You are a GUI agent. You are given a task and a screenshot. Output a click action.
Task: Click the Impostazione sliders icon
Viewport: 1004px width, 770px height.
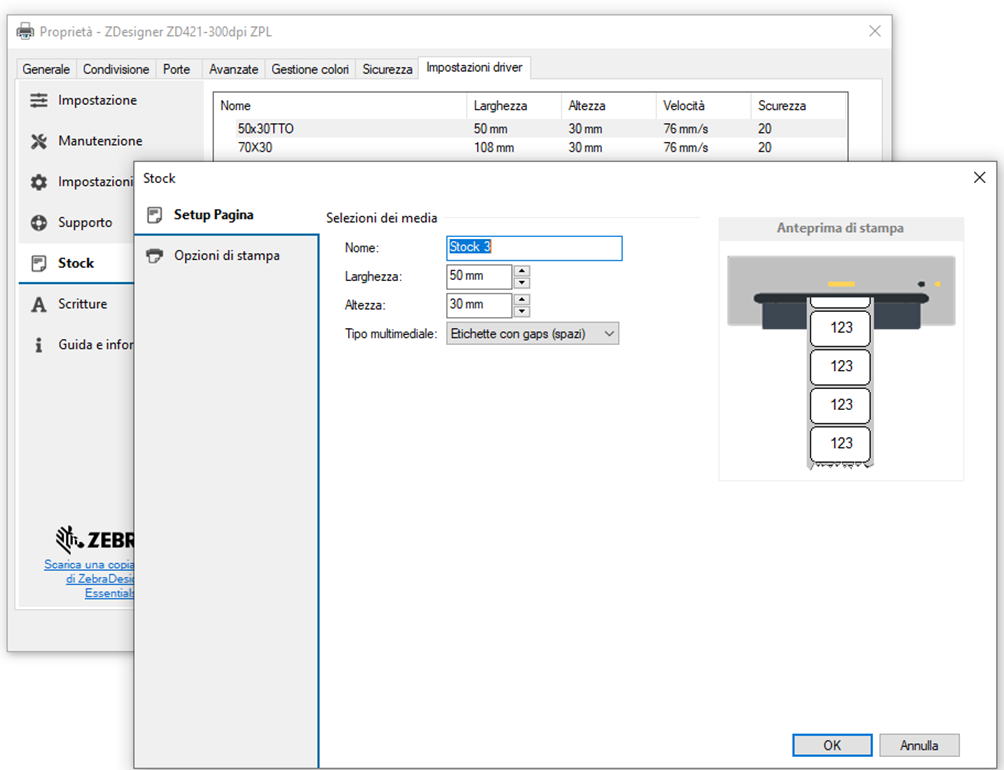pos(39,101)
